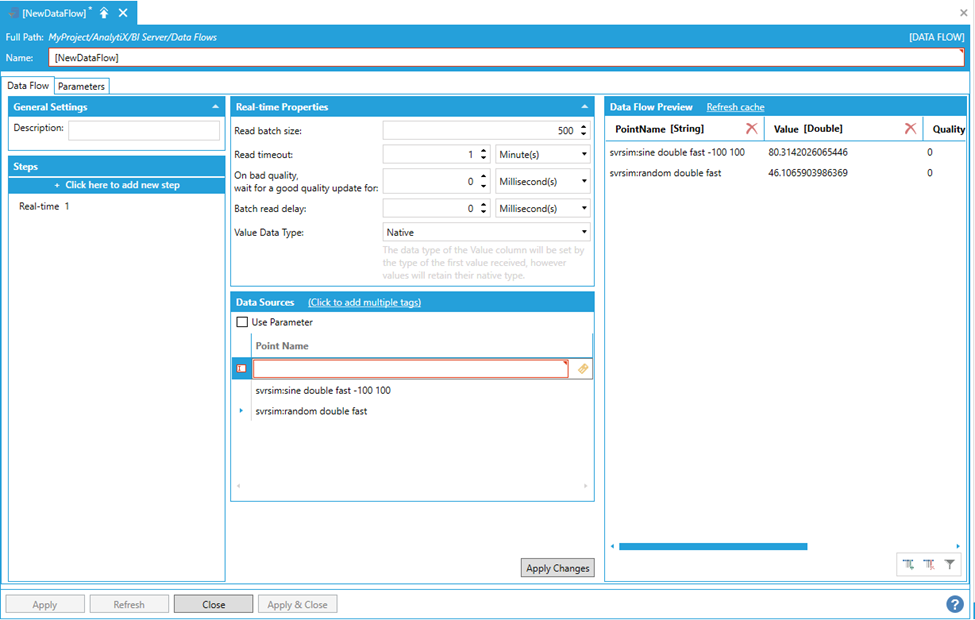Click the Apply Changes button
The image size is (975, 620).
(557, 568)
